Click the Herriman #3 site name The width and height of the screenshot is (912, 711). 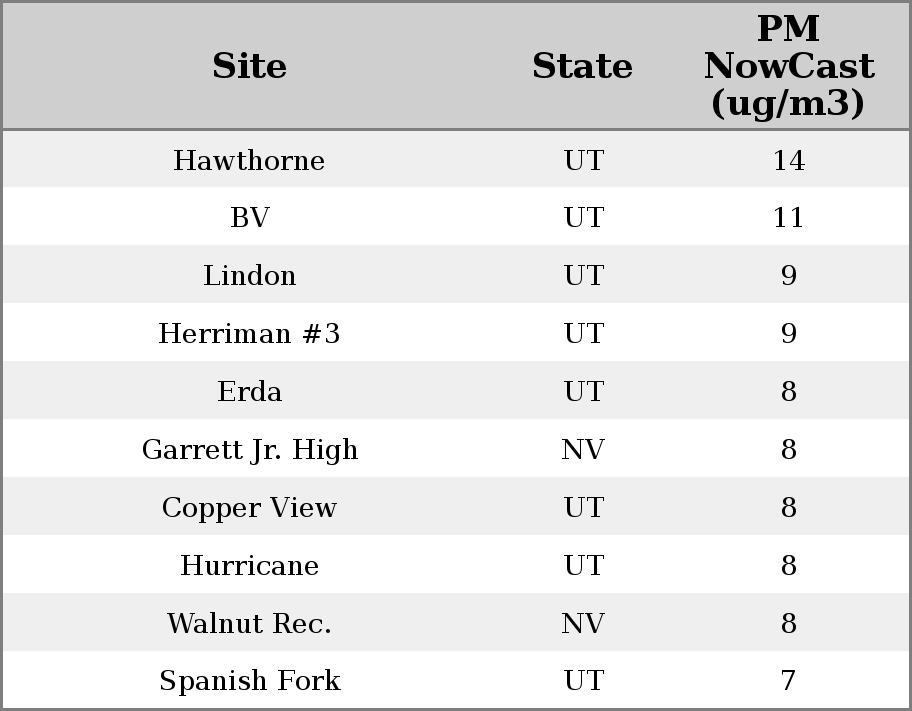click(249, 334)
